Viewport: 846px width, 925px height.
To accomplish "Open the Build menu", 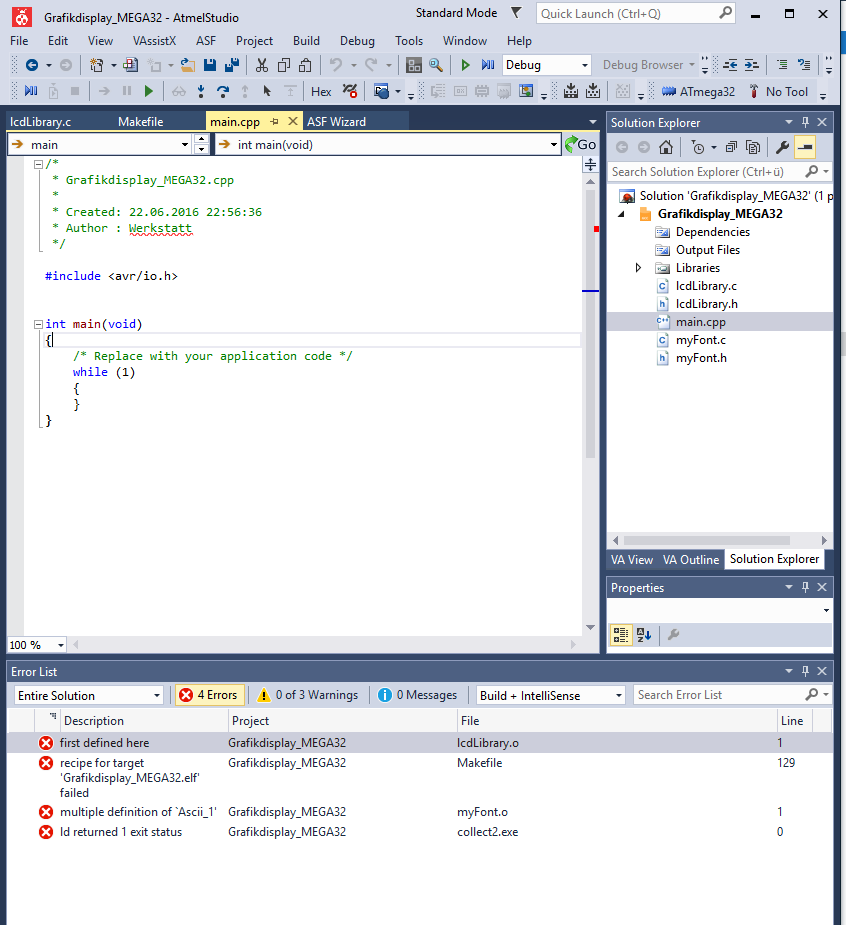I will 306,41.
